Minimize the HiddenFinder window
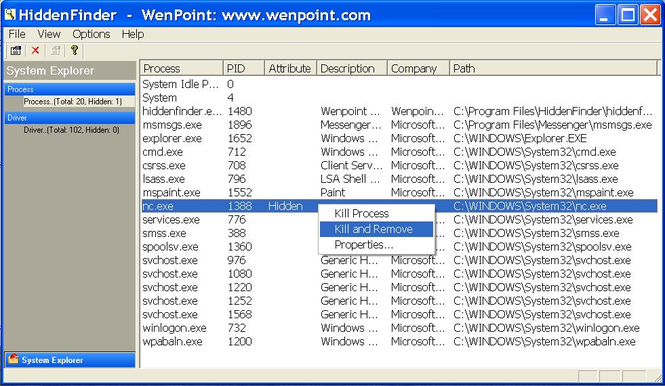 pos(605,15)
